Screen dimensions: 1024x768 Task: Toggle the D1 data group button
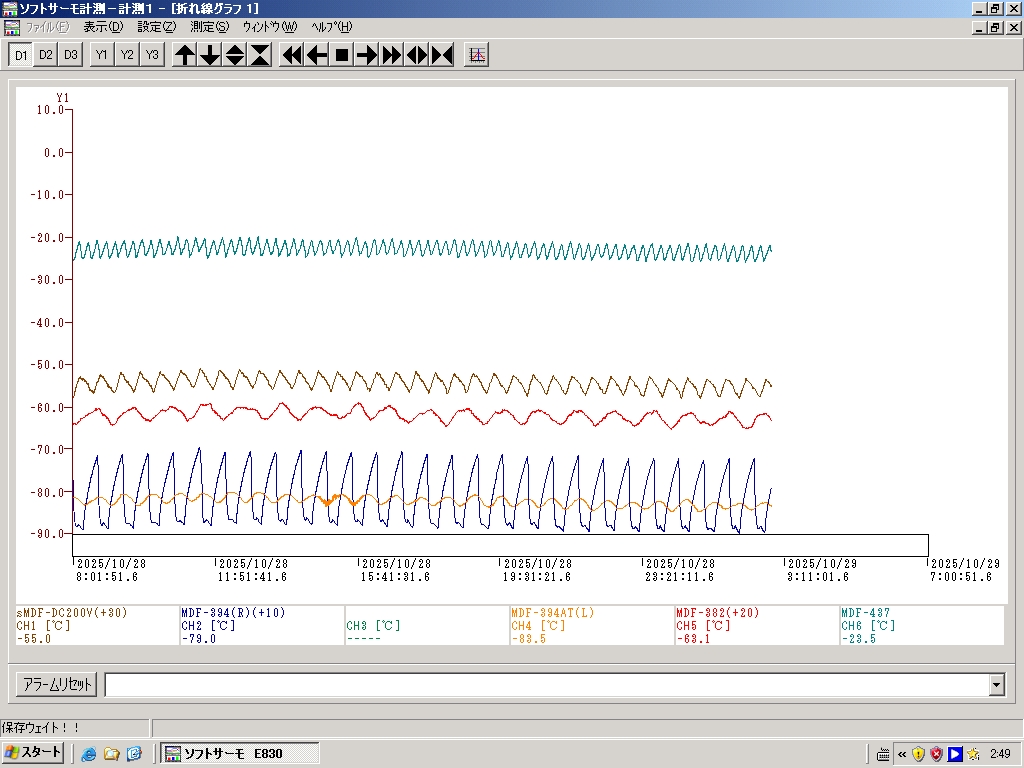(20, 55)
